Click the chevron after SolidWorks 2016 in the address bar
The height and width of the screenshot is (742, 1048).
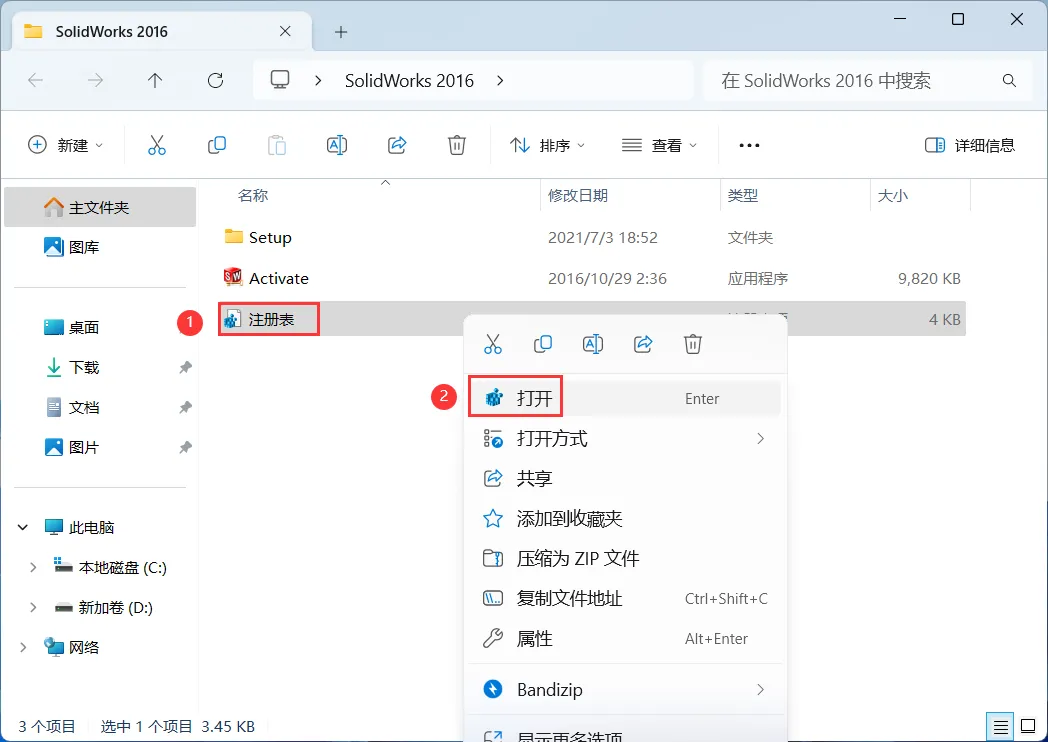pos(500,81)
